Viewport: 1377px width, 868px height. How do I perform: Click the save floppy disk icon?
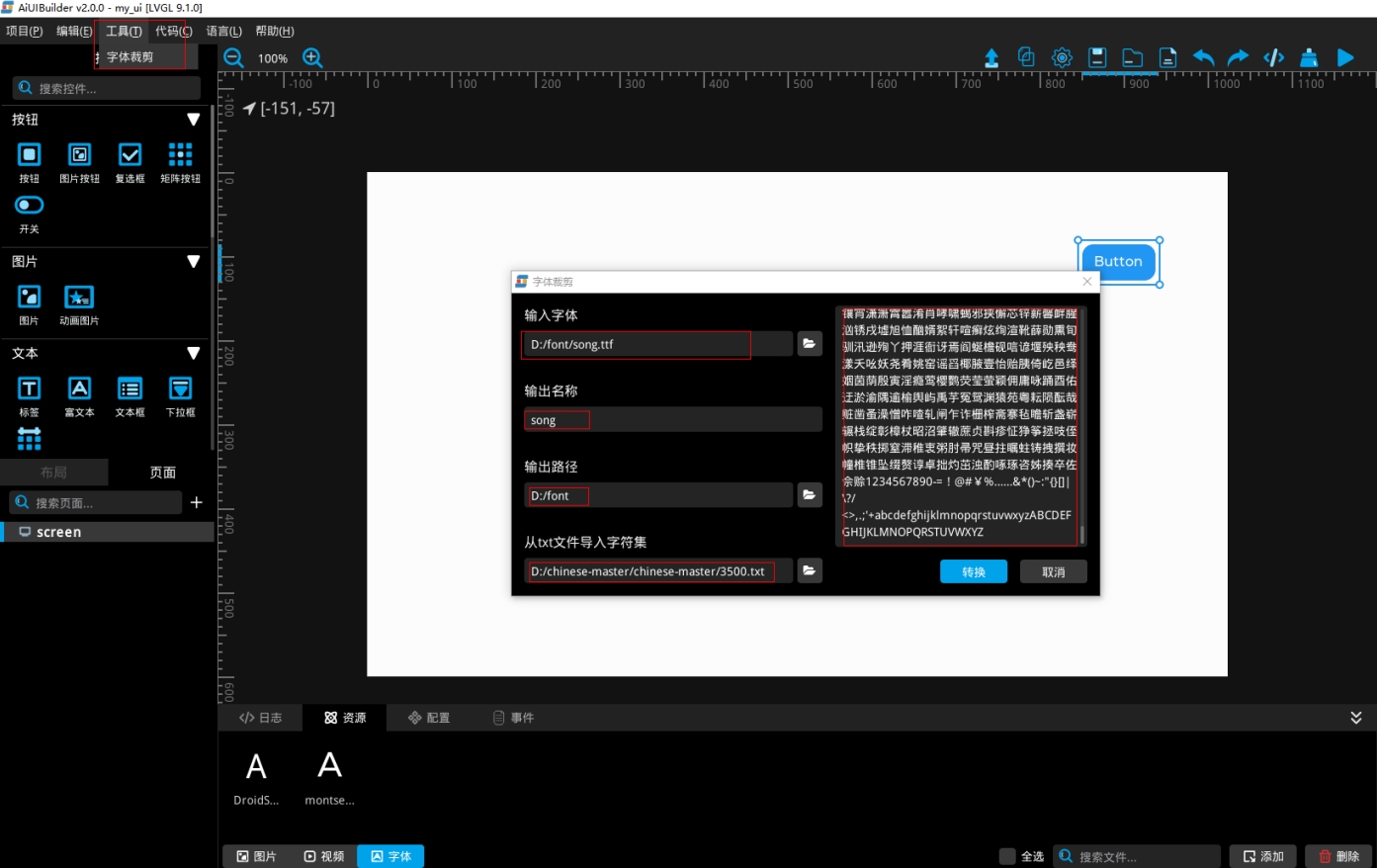pyautogui.click(x=1097, y=58)
